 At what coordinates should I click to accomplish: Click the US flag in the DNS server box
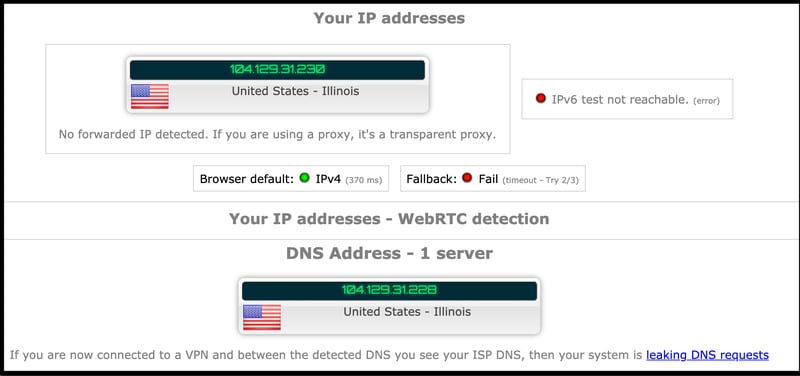click(262, 317)
